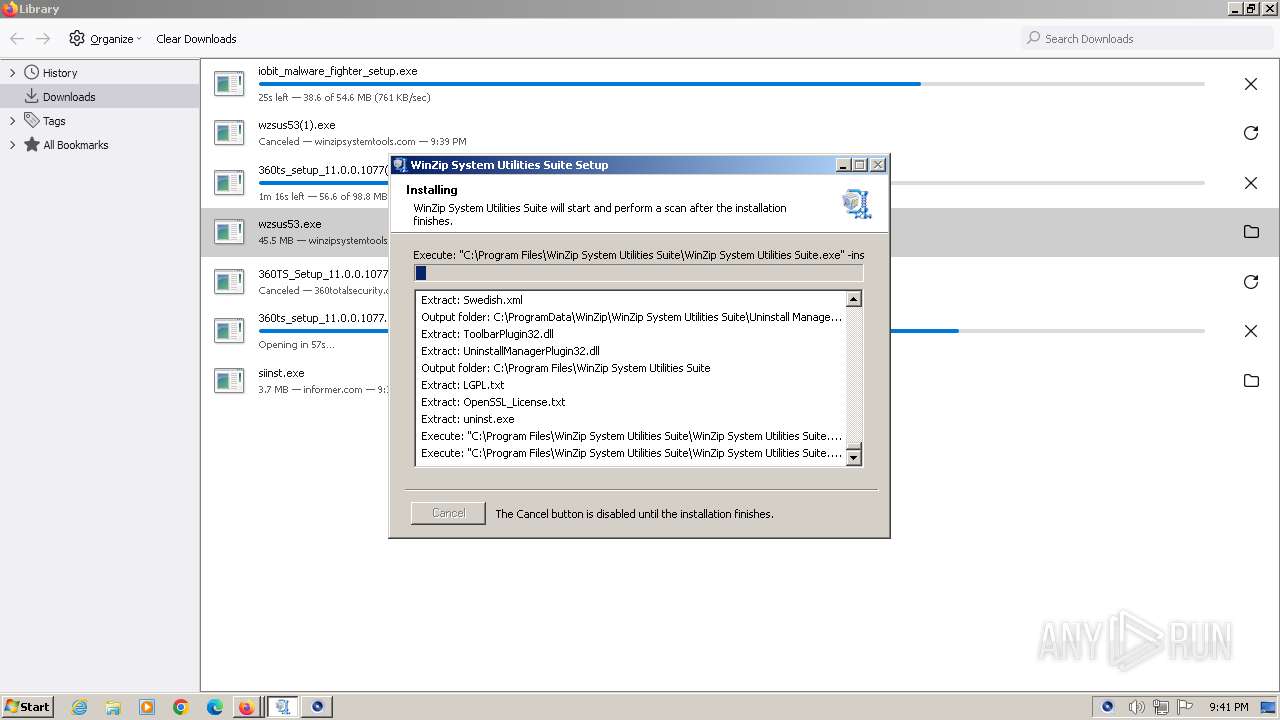Open Microsoft Edge from taskbar
This screenshot has height=720, width=1280.
215,707
